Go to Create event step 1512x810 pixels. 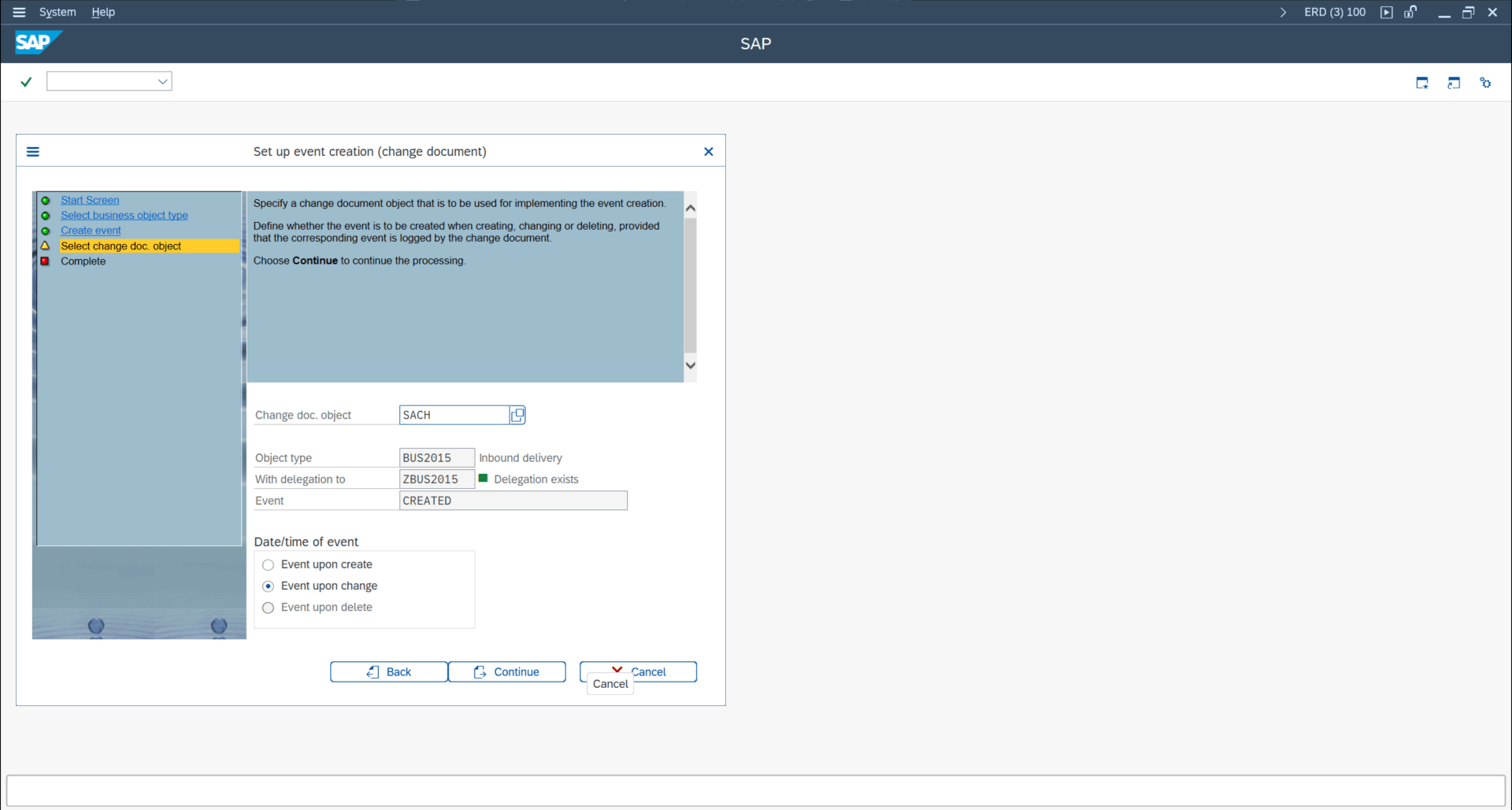91,231
